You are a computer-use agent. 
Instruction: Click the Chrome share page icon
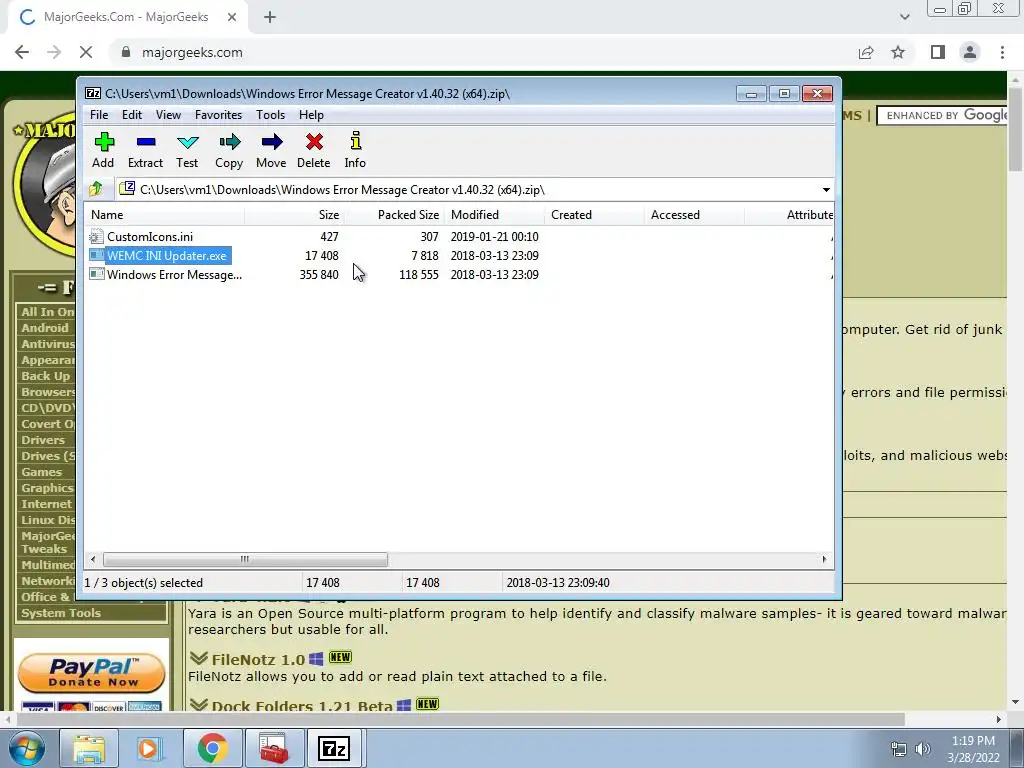coord(866,52)
